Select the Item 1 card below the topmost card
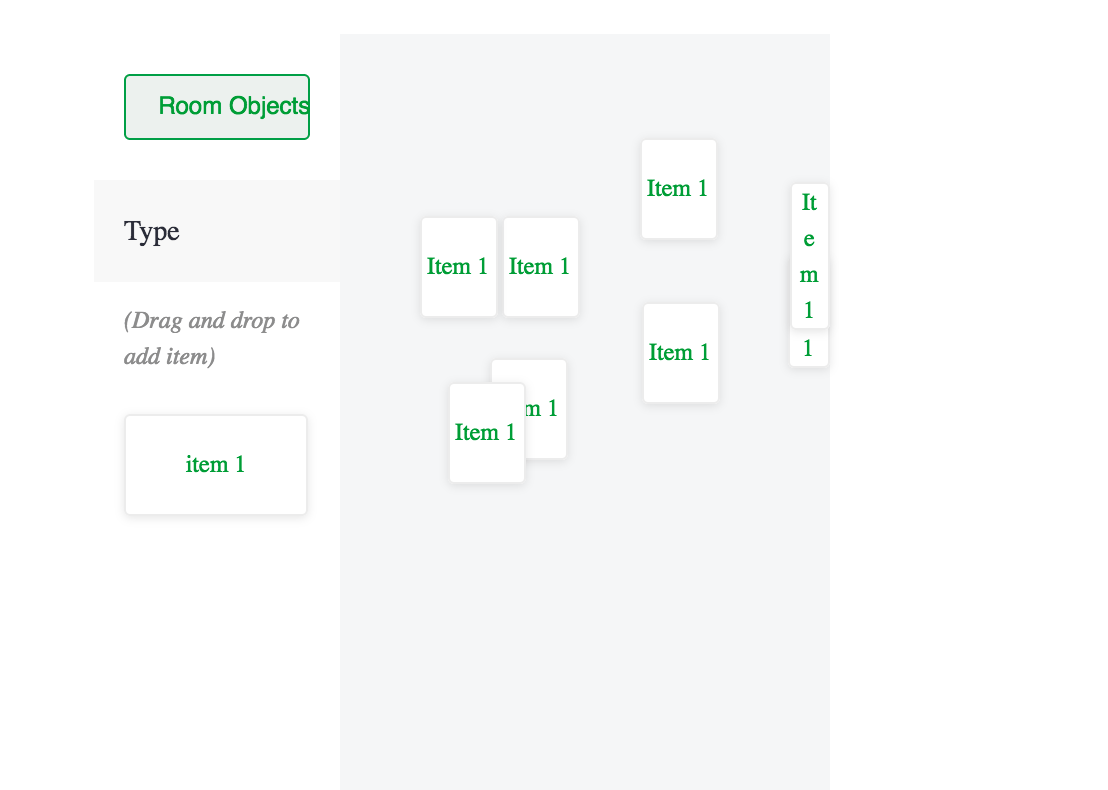Screen dimensions: 1108x790 [680, 352]
